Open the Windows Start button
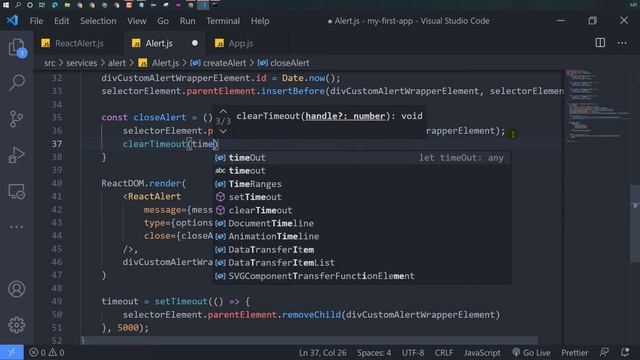 tap(6, 5)
